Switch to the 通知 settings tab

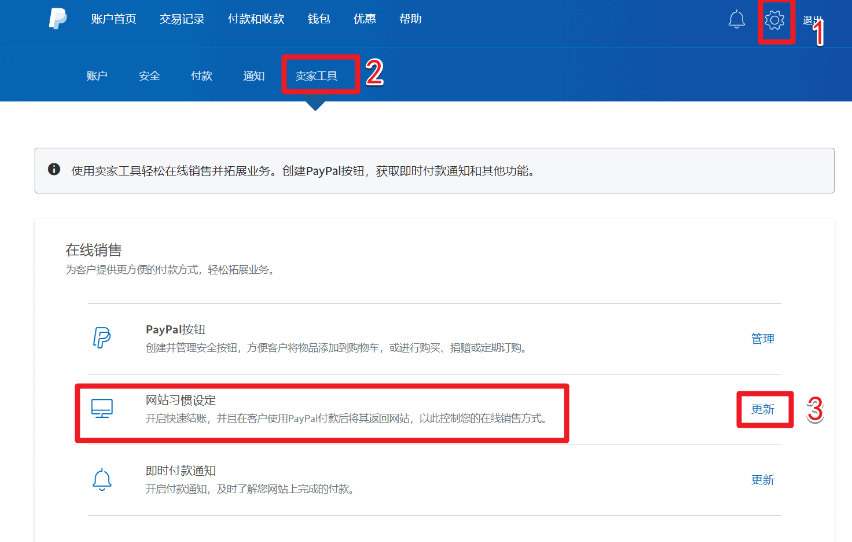pyautogui.click(x=254, y=76)
